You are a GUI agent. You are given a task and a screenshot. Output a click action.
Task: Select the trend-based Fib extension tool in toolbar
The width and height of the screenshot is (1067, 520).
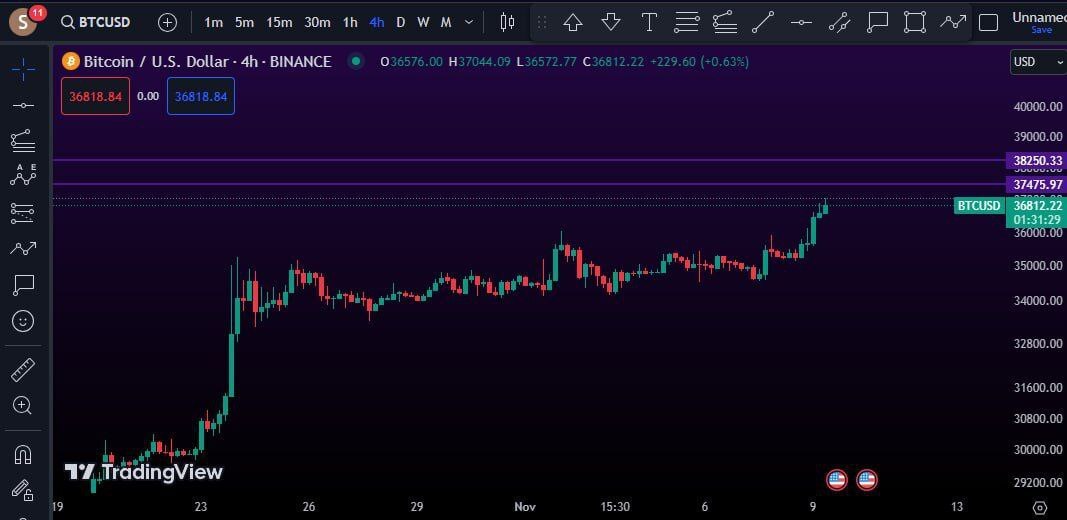[725, 22]
